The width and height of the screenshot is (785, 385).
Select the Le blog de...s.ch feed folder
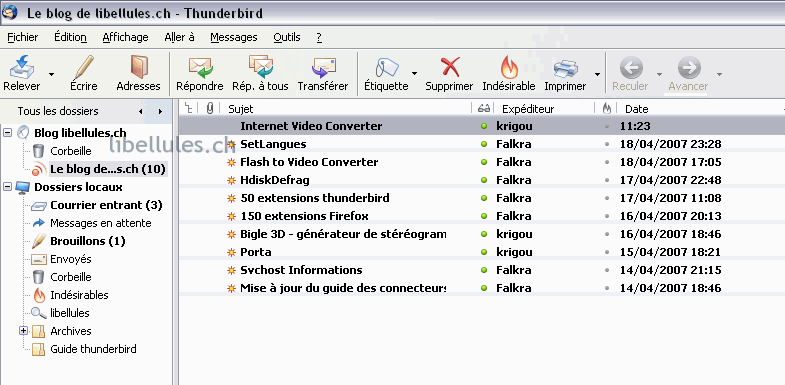coord(108,169)
